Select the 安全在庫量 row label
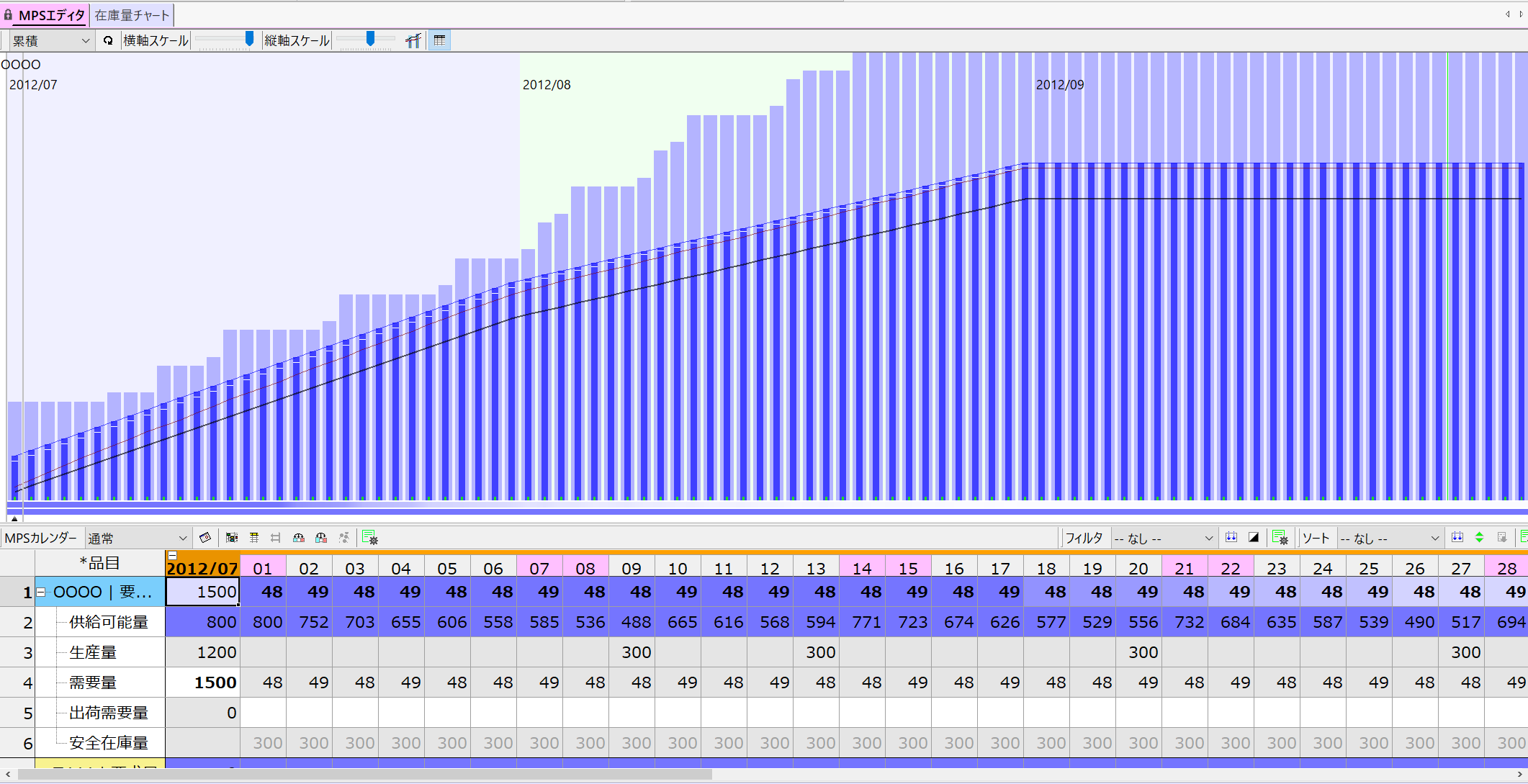 coord(109,743)
